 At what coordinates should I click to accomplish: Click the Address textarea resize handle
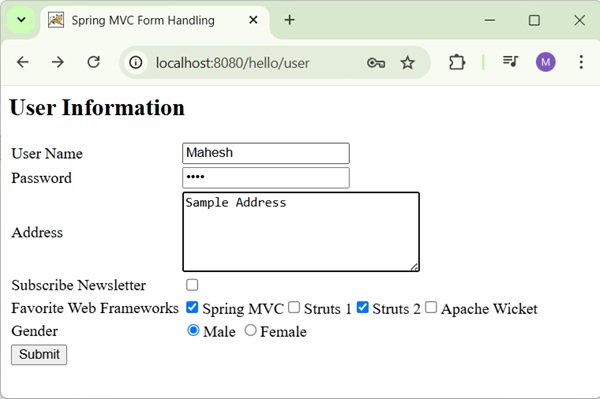(x=414, y=267)
